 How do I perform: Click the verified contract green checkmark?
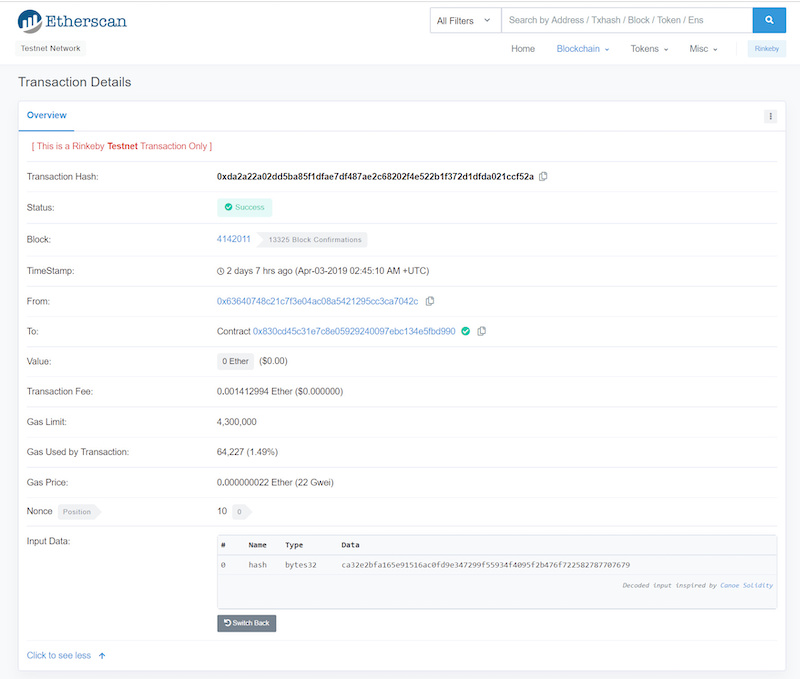pyautogui.click(x=465, y=331)
